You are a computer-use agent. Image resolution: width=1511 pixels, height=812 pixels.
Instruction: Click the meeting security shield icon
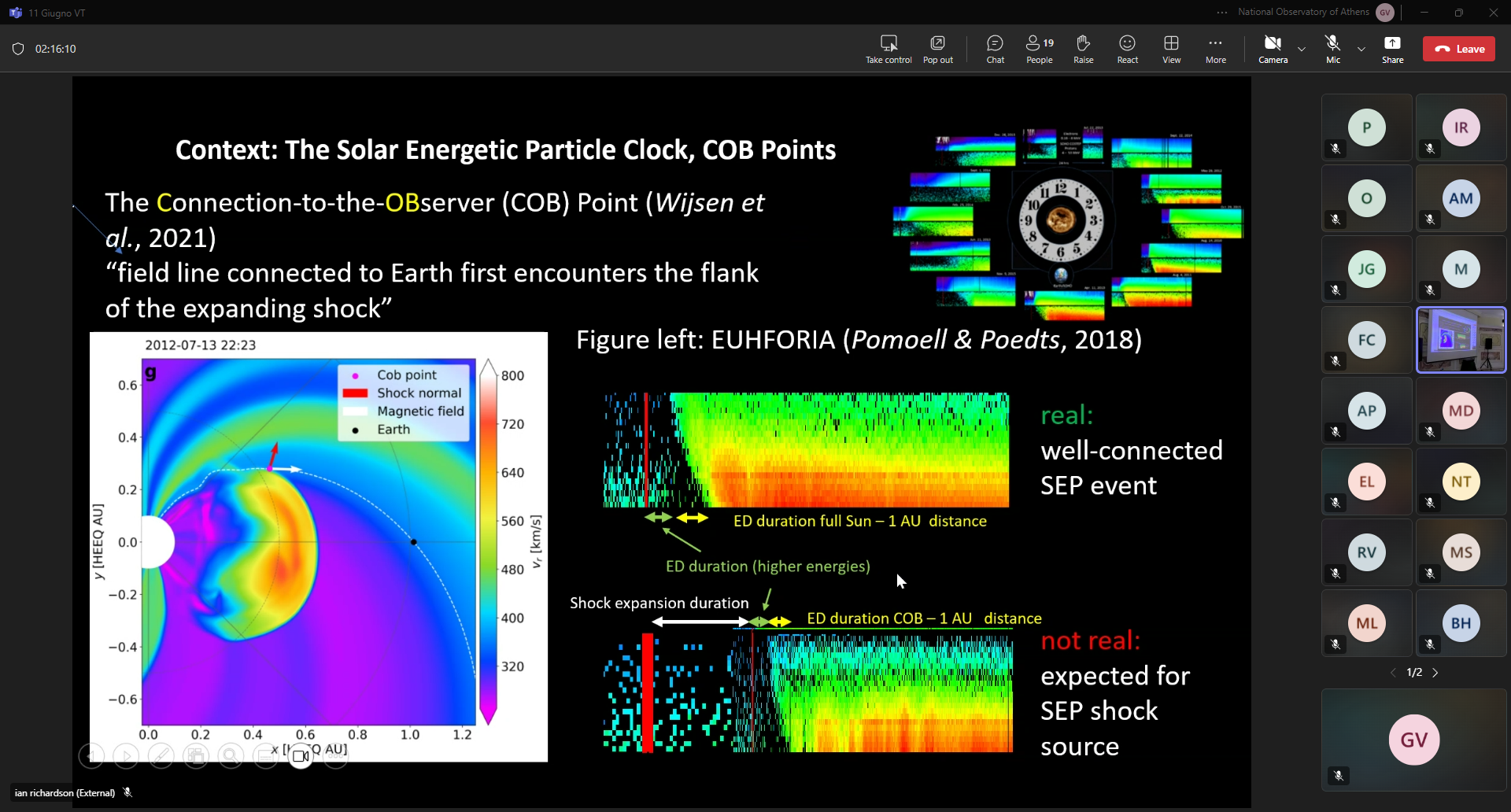point(18,49)
